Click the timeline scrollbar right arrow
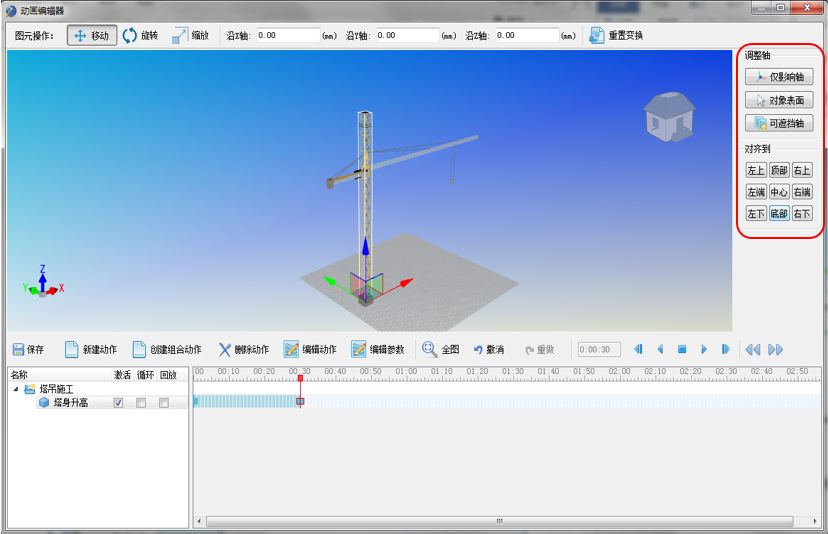This screenshot has width=828, height=534. coord(815,521)
